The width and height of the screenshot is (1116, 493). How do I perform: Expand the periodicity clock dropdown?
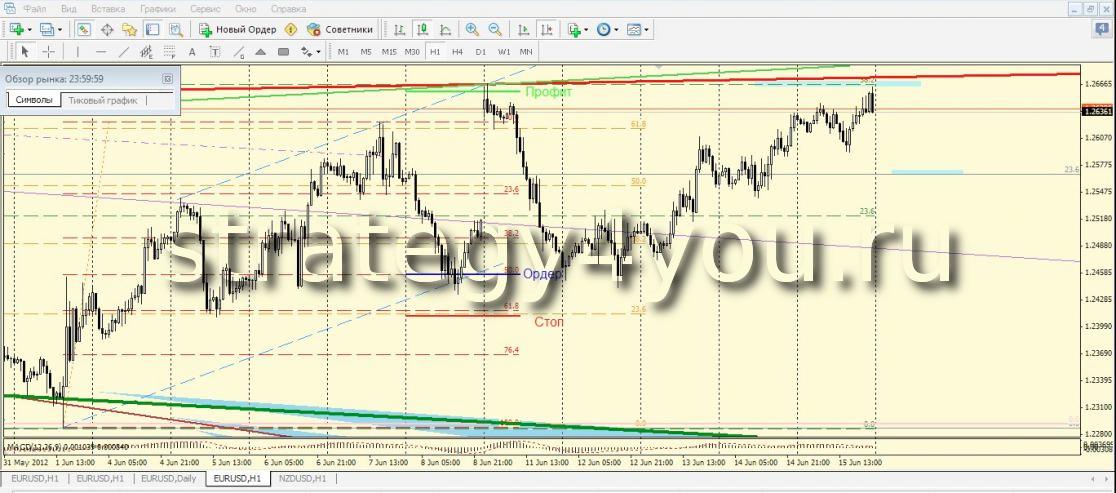click(617, 30)
